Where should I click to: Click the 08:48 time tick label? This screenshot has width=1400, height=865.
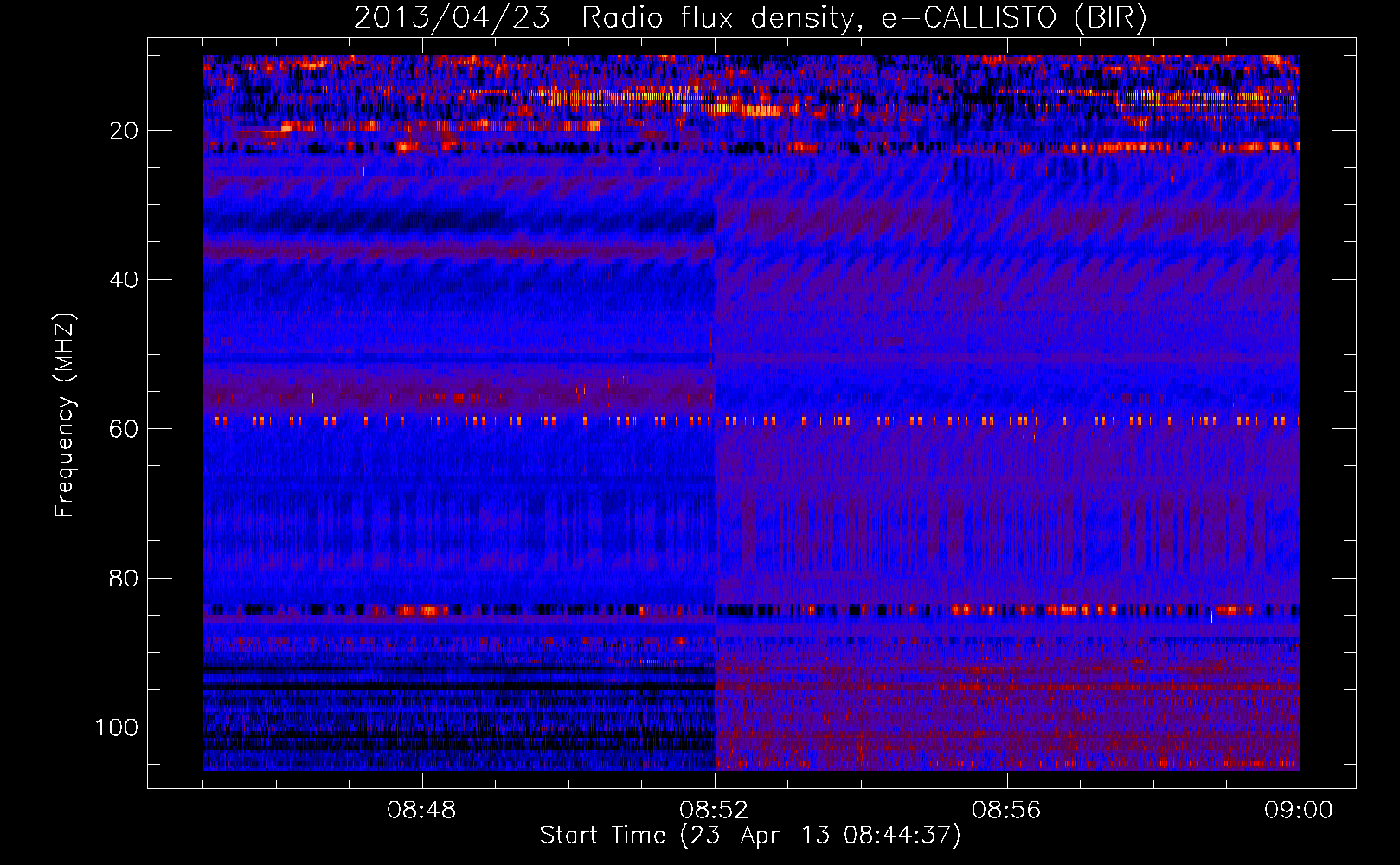point(421,811)
